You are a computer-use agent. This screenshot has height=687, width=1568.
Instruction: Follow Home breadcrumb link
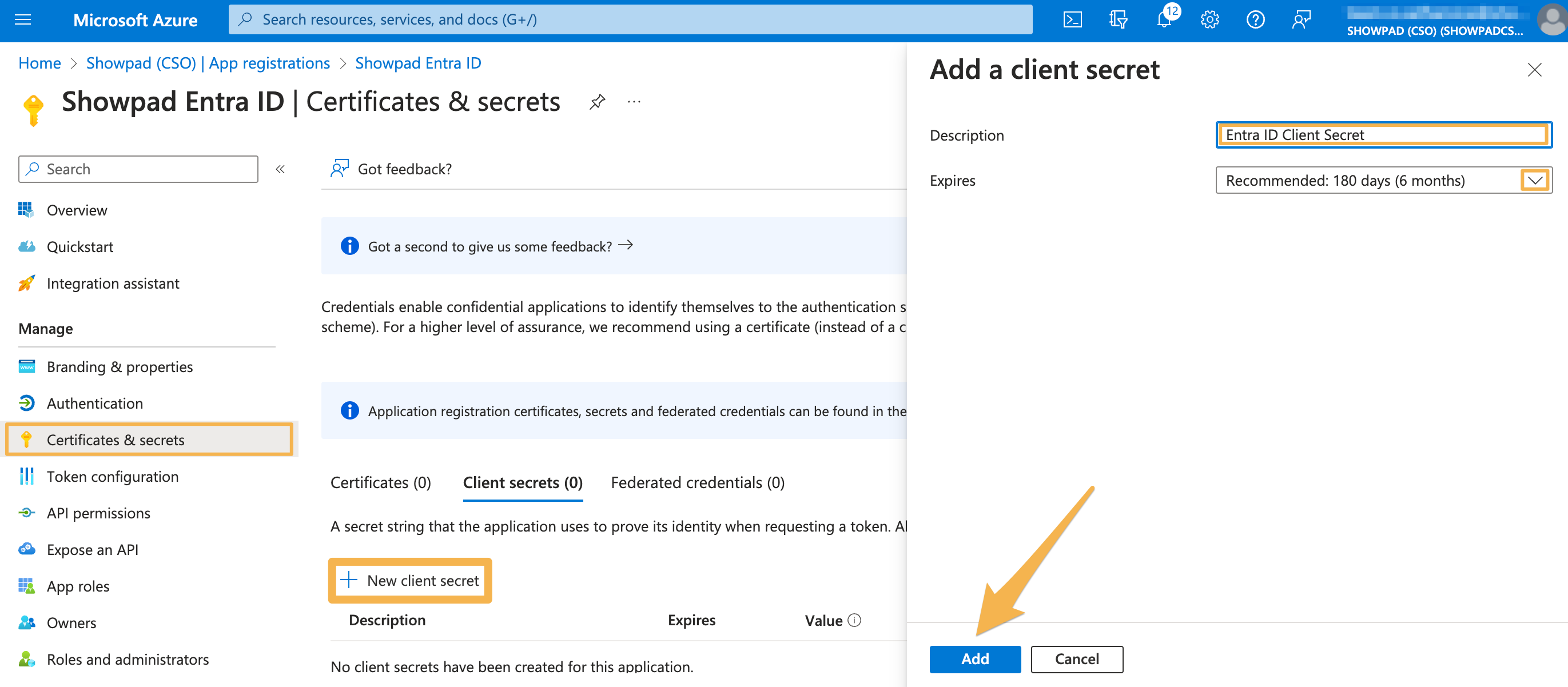tap(39, 63)
